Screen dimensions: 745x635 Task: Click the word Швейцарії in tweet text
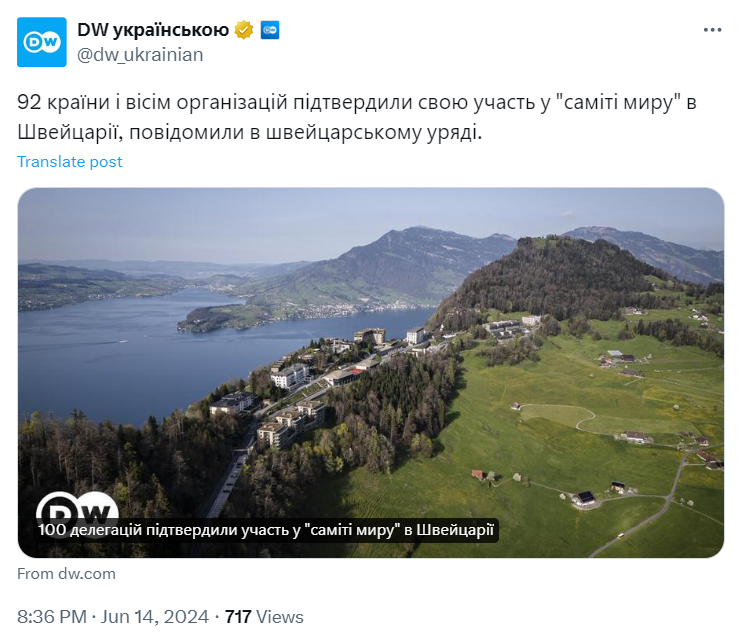point(60,131)
